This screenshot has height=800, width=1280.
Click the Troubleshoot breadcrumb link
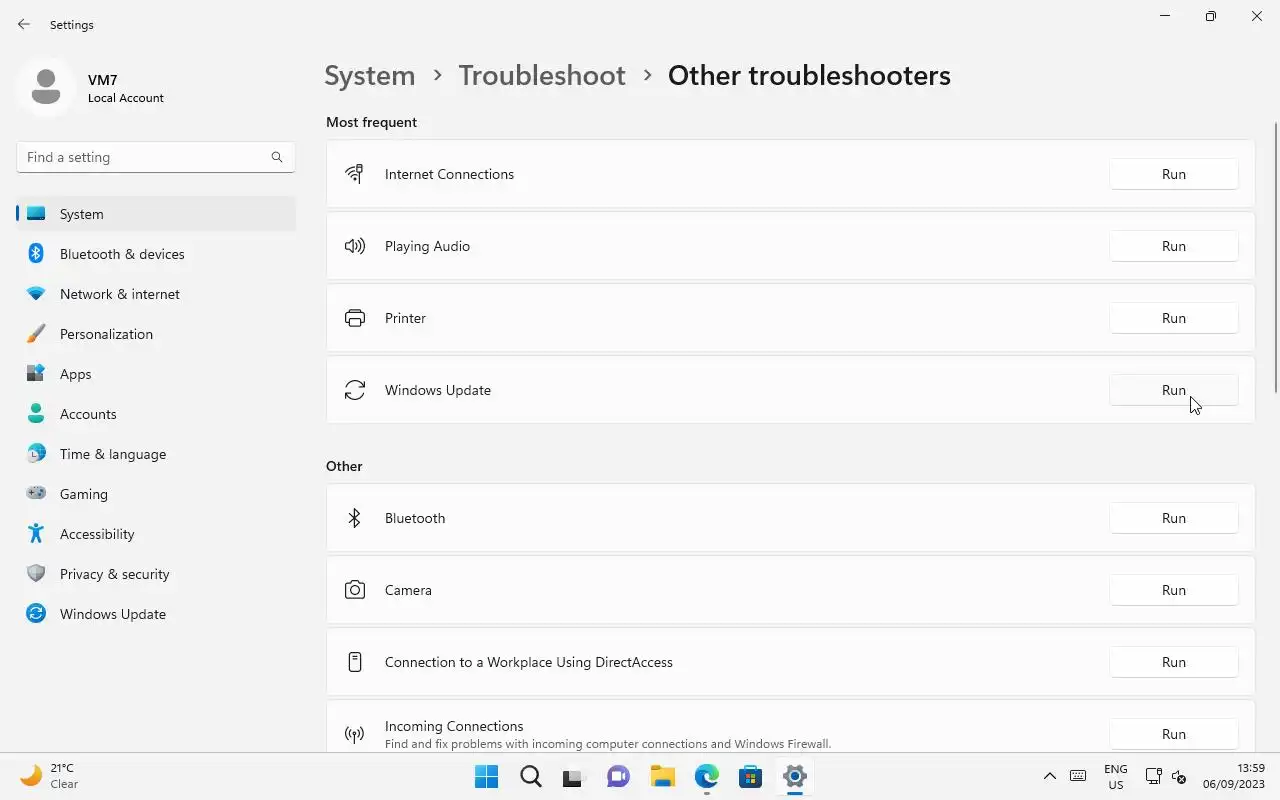click(x=542, y=75)
